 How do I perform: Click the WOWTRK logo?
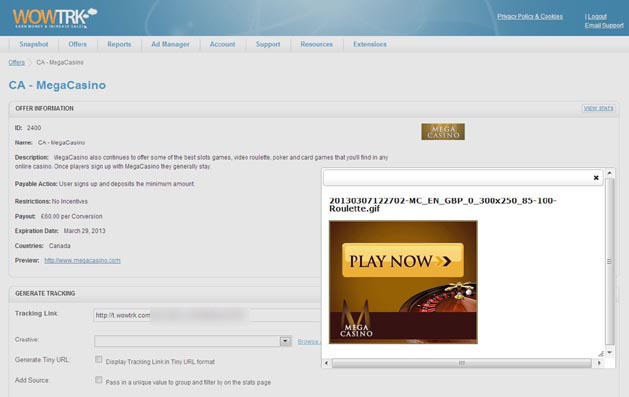(55, 18)
